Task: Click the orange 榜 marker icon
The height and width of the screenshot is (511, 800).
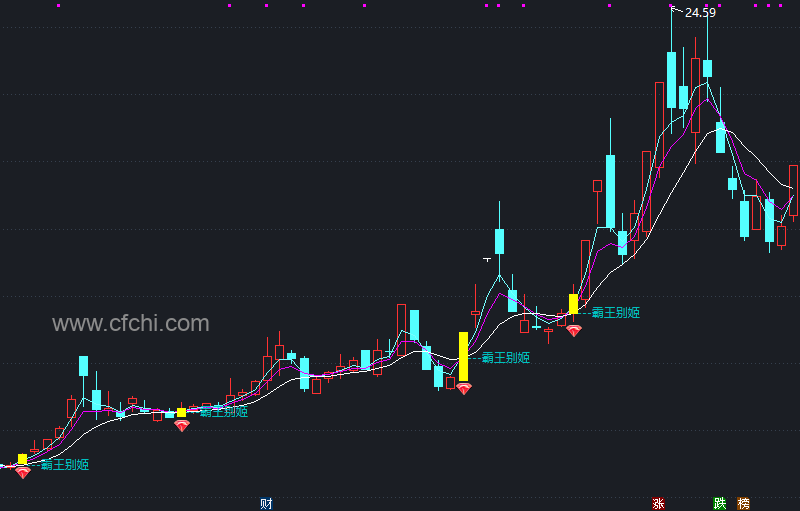Action: click(743, 504)
